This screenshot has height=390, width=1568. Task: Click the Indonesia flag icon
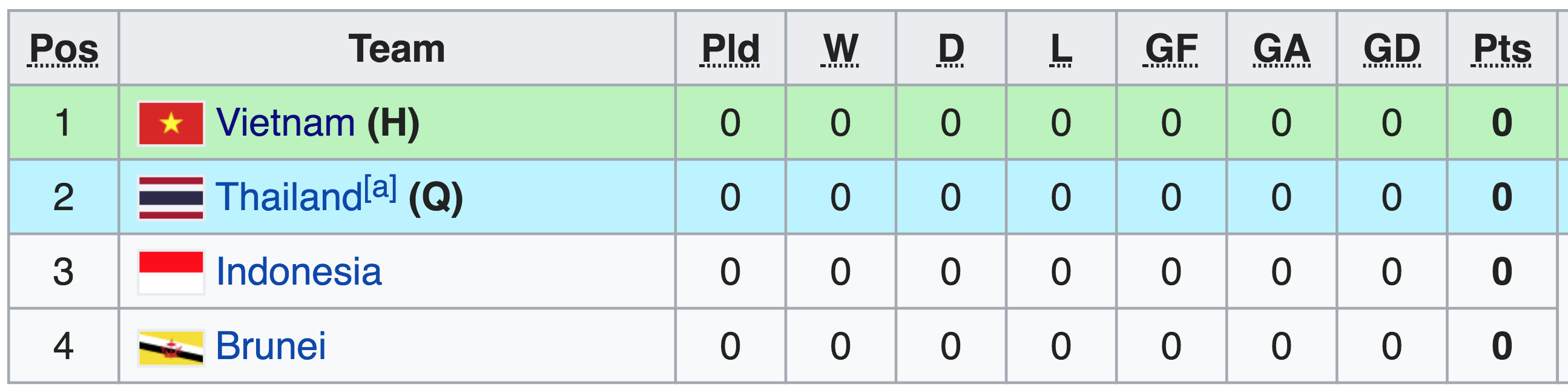pos(171,272)
